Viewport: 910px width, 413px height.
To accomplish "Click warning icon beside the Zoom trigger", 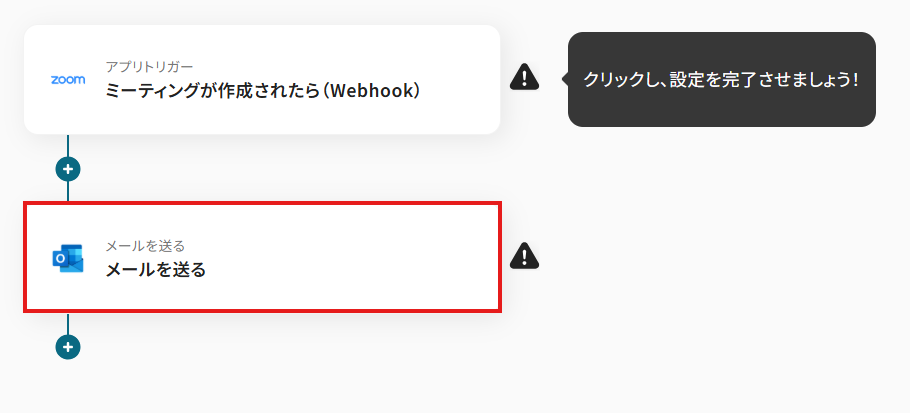I will click(525, 77).
